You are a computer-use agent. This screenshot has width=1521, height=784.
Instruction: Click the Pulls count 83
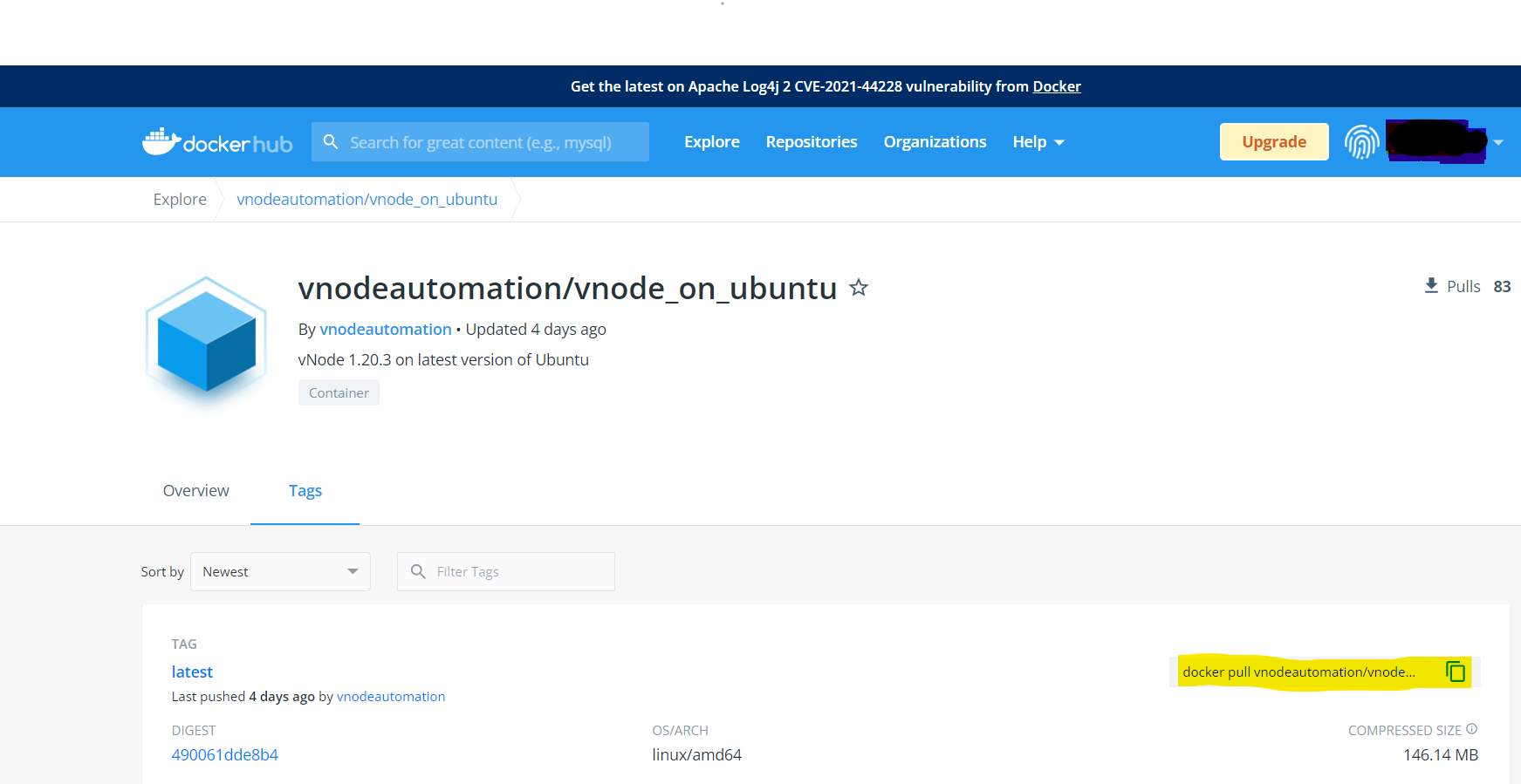(x=1502, y=287)
